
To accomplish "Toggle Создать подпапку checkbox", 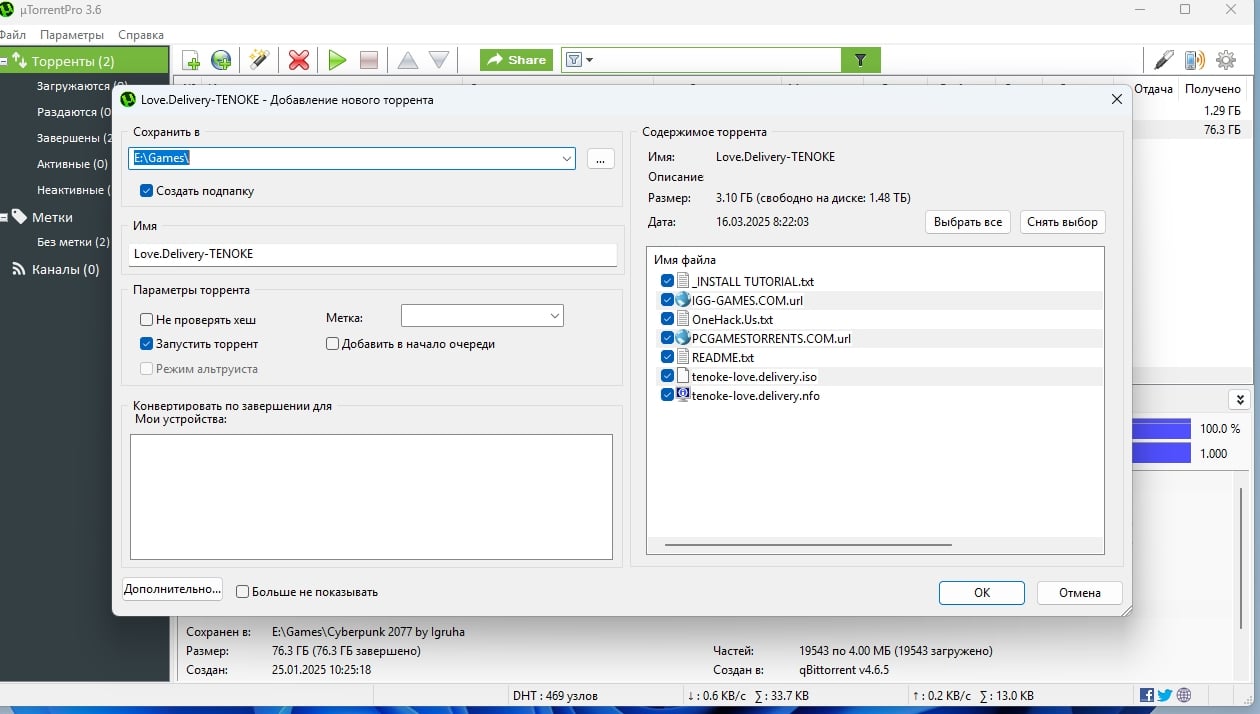I will (x=147, y=190).
